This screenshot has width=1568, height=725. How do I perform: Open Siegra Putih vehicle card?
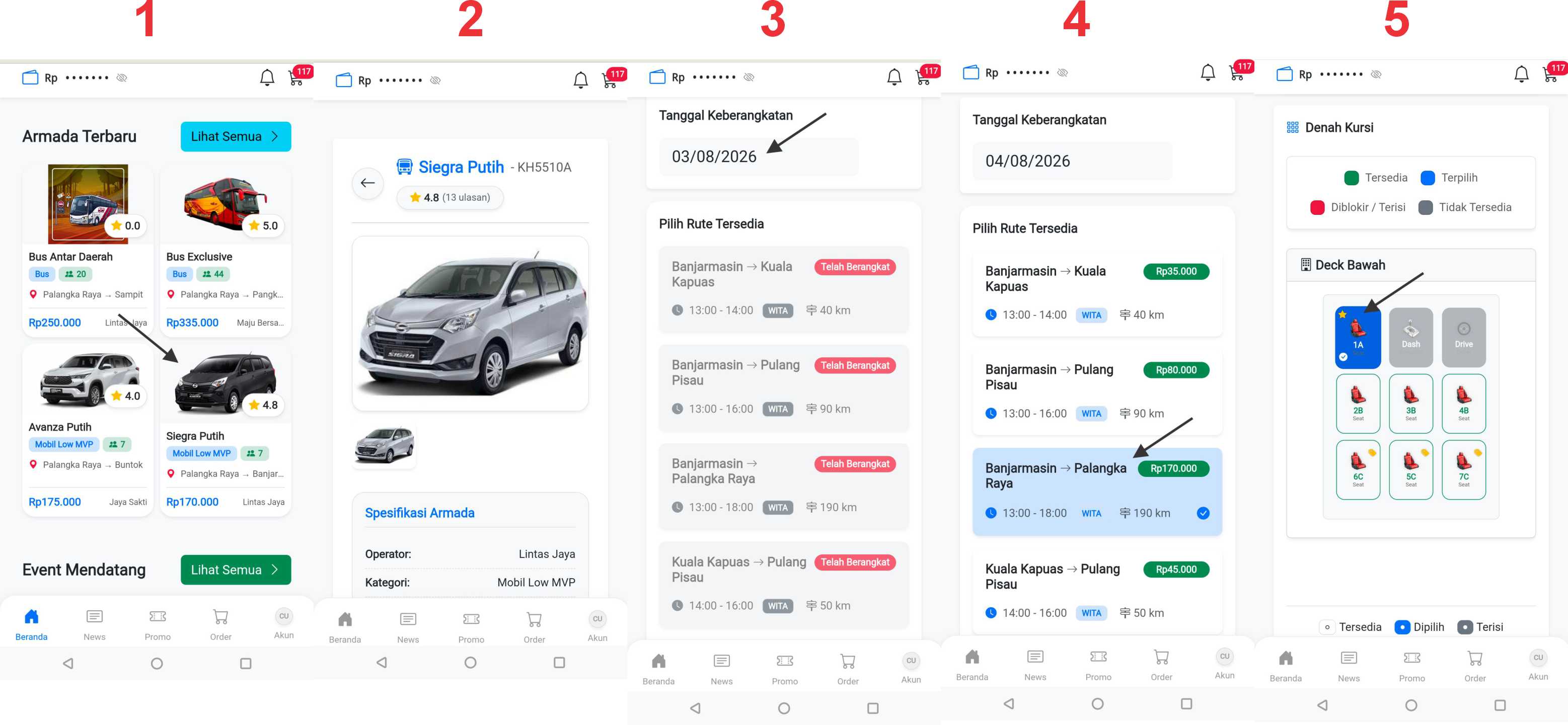[225, 431]
